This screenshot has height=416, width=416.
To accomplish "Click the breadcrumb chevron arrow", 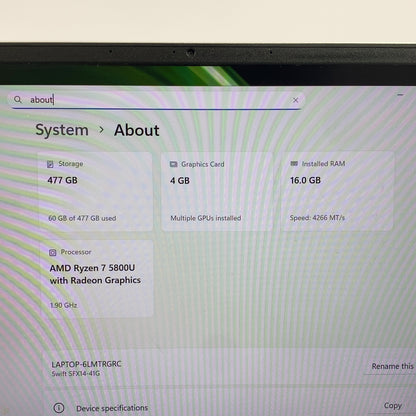I will pyautogui.click(x=101, y=130).
